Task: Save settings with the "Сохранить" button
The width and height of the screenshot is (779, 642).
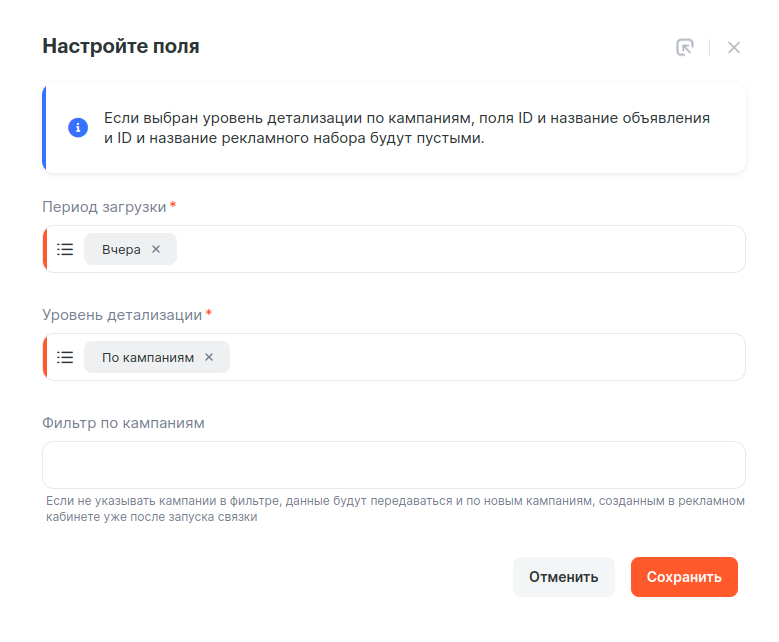Action: tap(684, 577)
